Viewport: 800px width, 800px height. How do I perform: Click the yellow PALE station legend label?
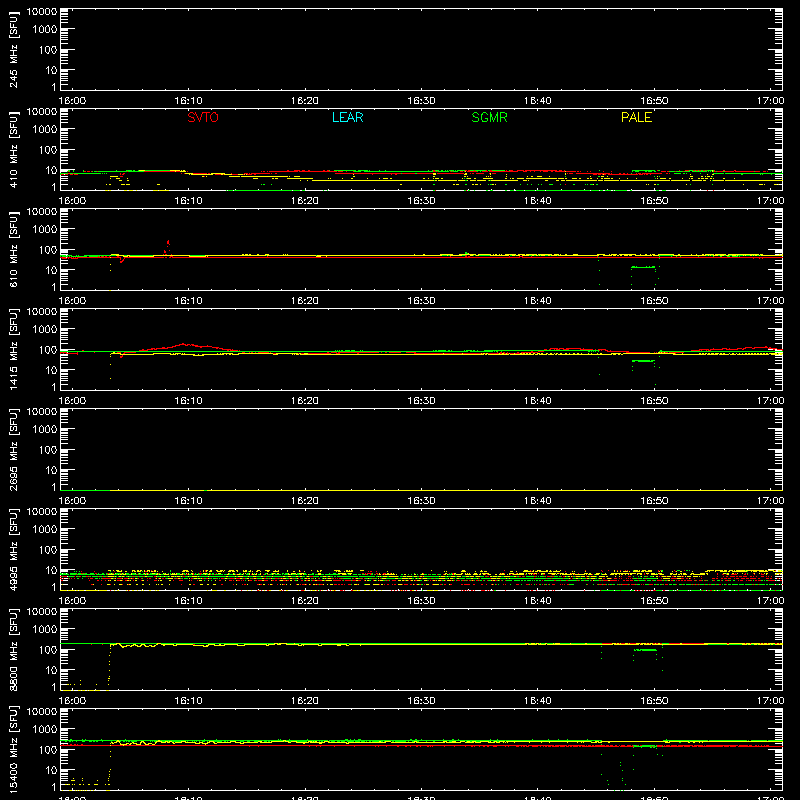click(x=636, y=117)
